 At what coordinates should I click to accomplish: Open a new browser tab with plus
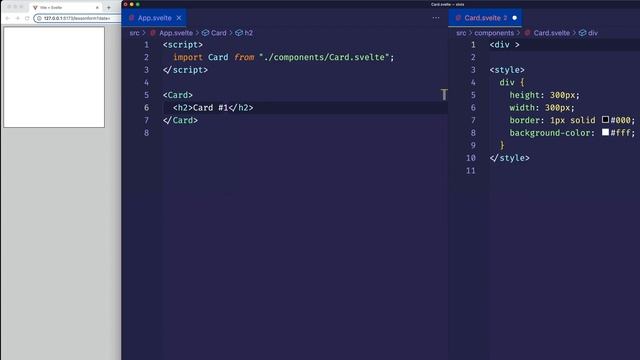coord(109,7)
